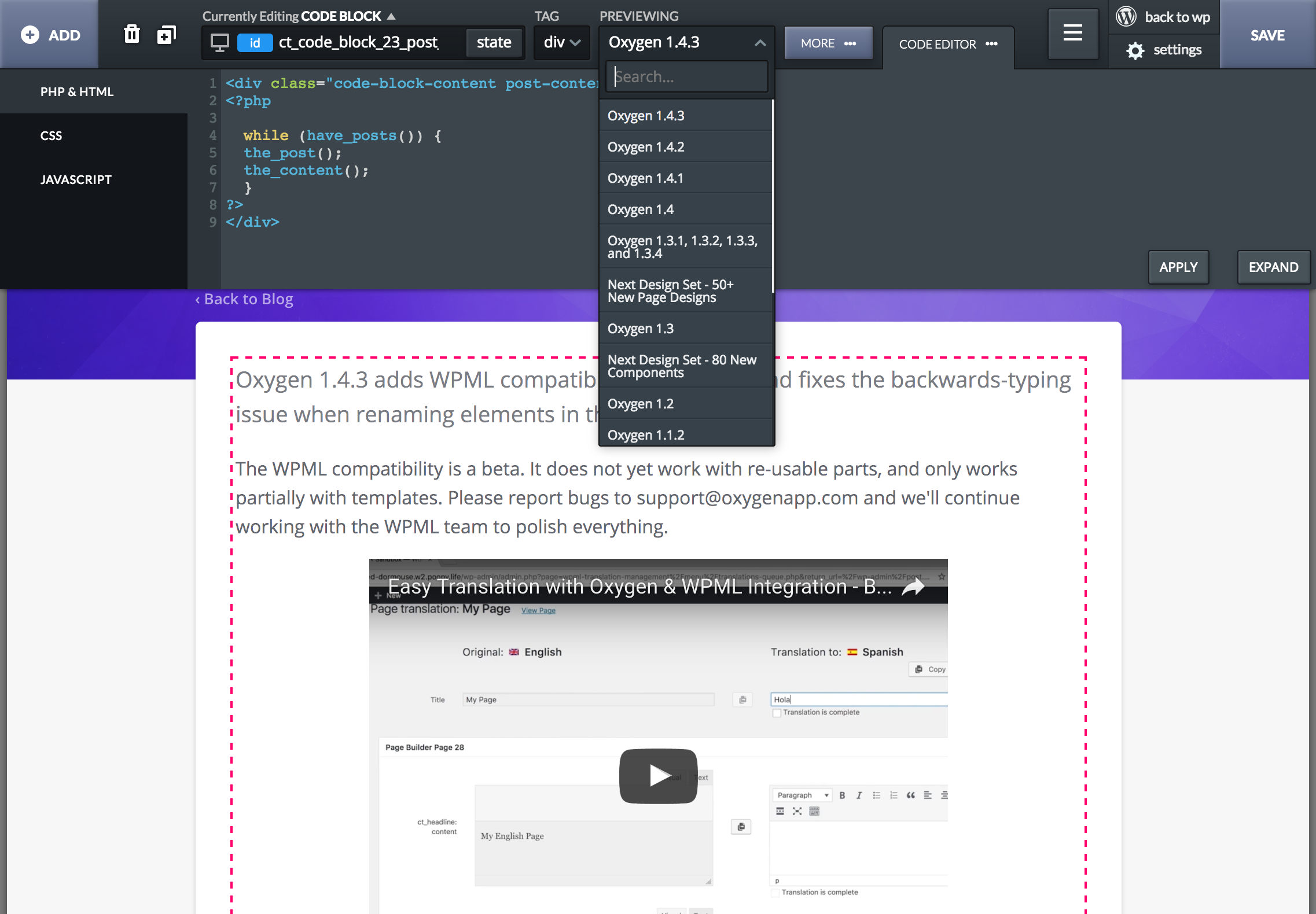This screenshot has width=1316, height=914.
Task: Expand Currently Editing CODE BLOCK arrow
Action: (x=391, y=16)
